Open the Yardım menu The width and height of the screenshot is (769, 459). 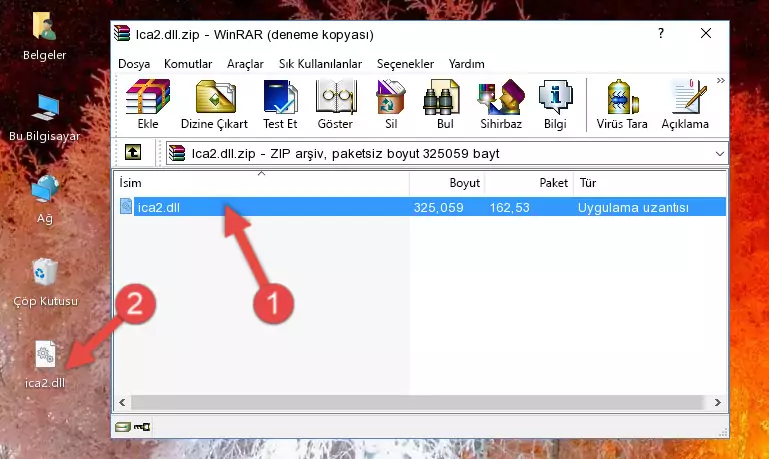coord(466,64)
